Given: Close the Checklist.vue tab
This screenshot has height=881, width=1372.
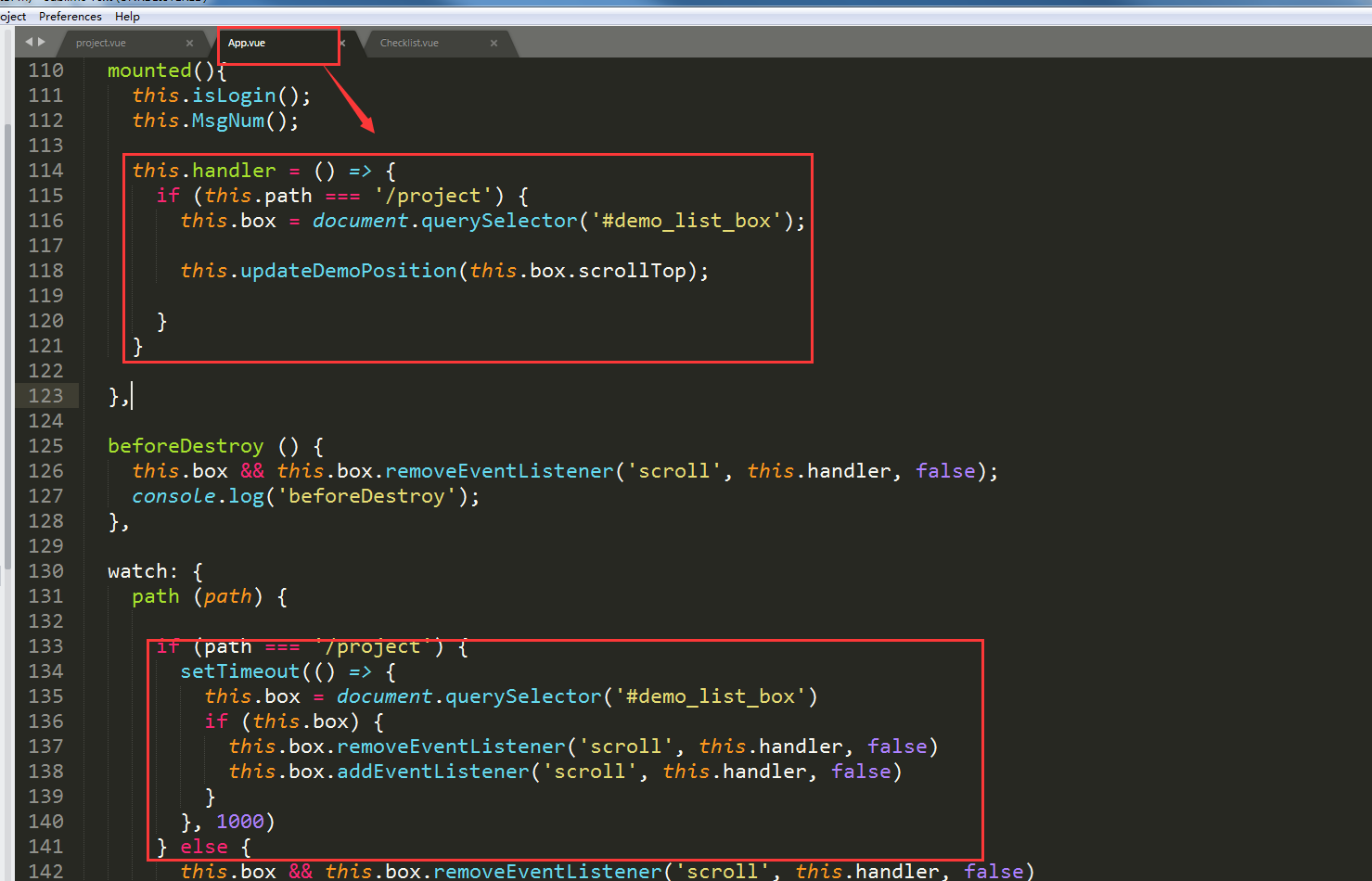Looking at the screenshot, I should tap(494, 43).
